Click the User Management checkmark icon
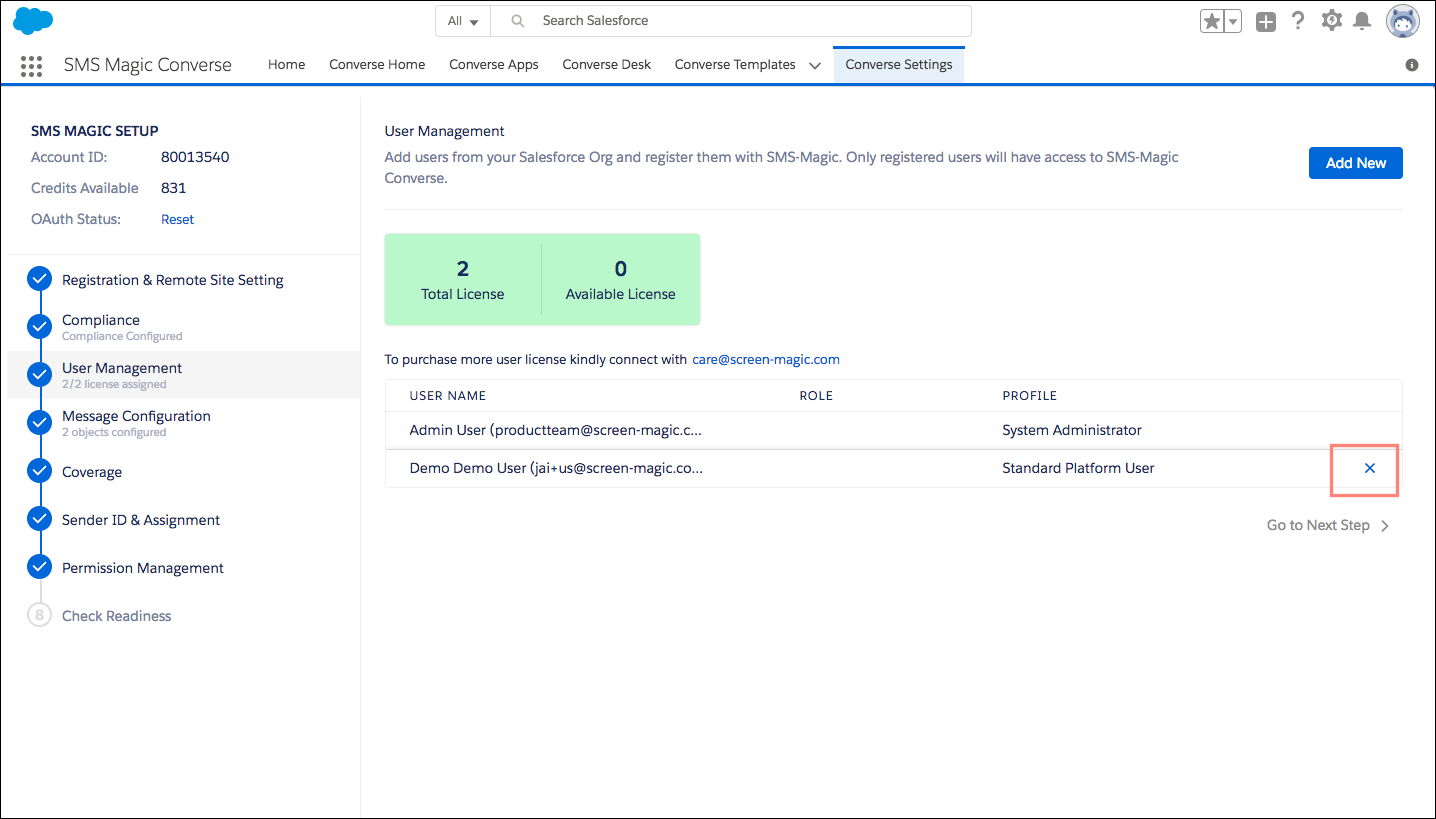Viewport: 1436px width, 819px height. click(x=40, y=375)
